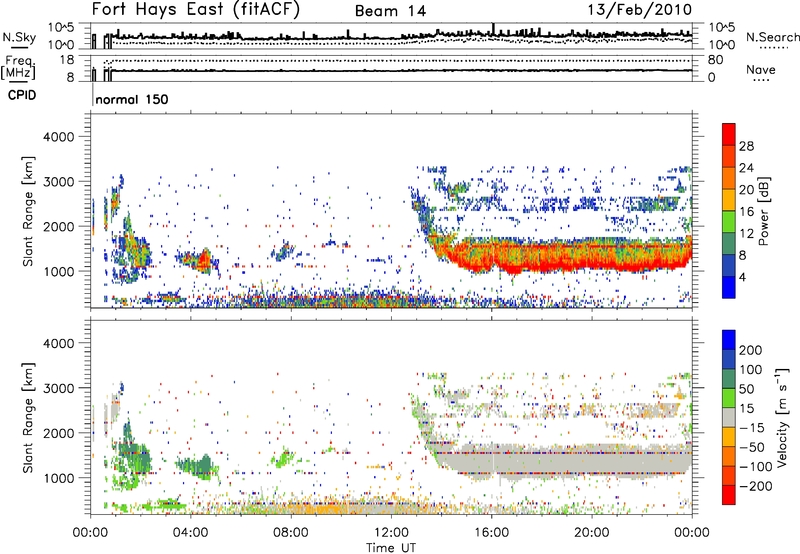Screen dimensions: 800x554
Task: Pick the gray segment of velocity colorbar
Action: coord(729,418)
